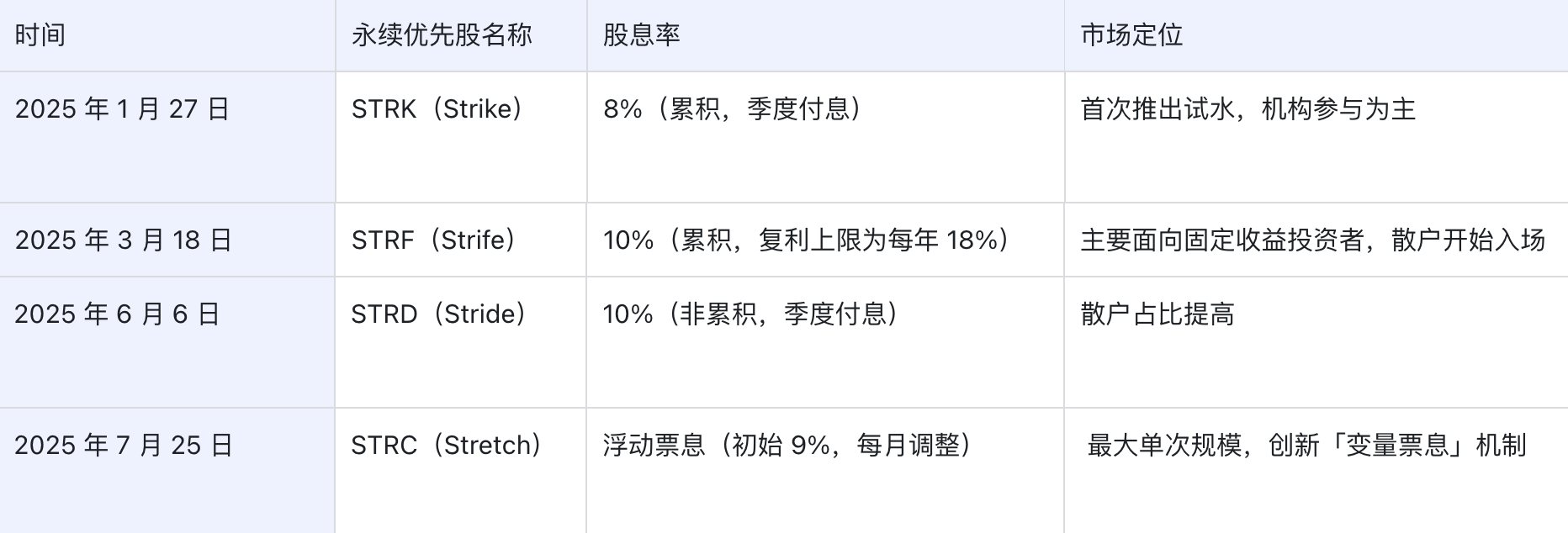Click the 时间 column header
The height and width of the screenshot is (533, 1568).
(40, 35)
